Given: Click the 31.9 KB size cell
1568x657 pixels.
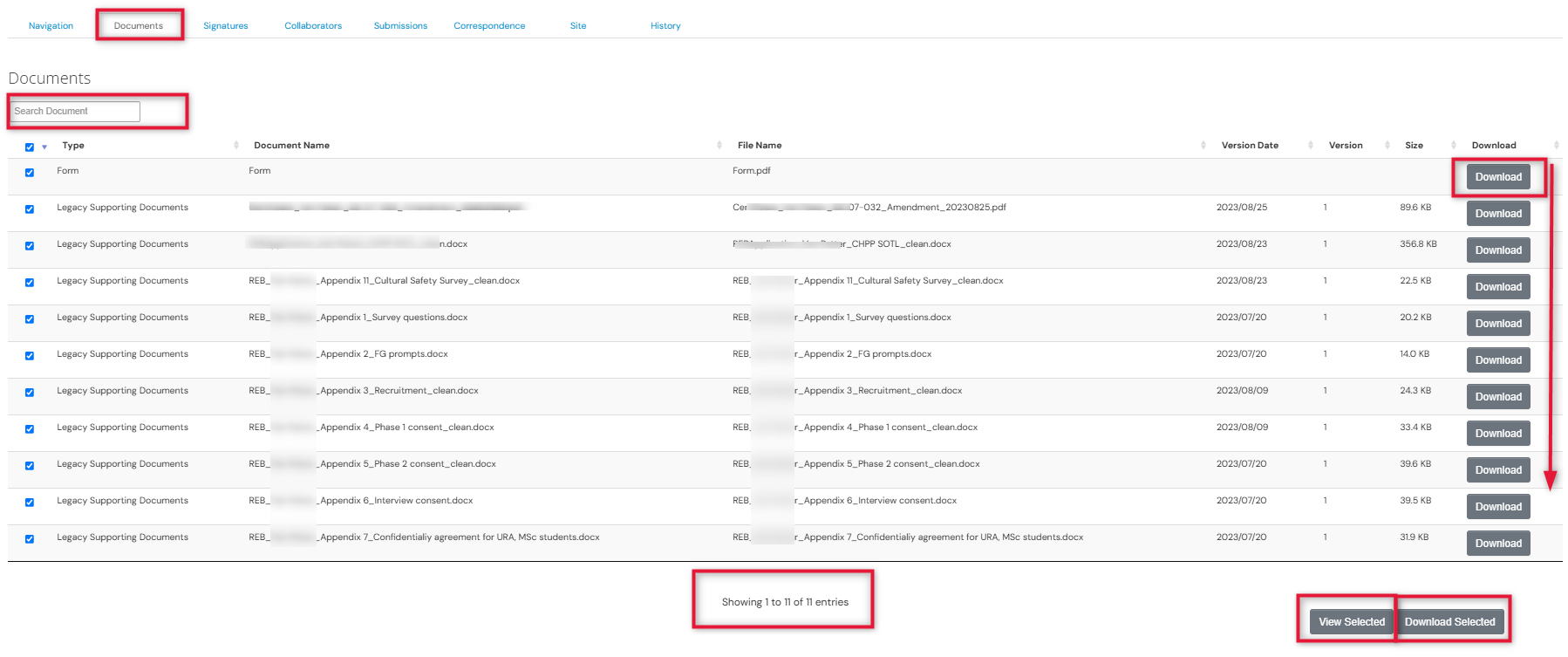Looking at the screenshot, I should (1414, 537).
